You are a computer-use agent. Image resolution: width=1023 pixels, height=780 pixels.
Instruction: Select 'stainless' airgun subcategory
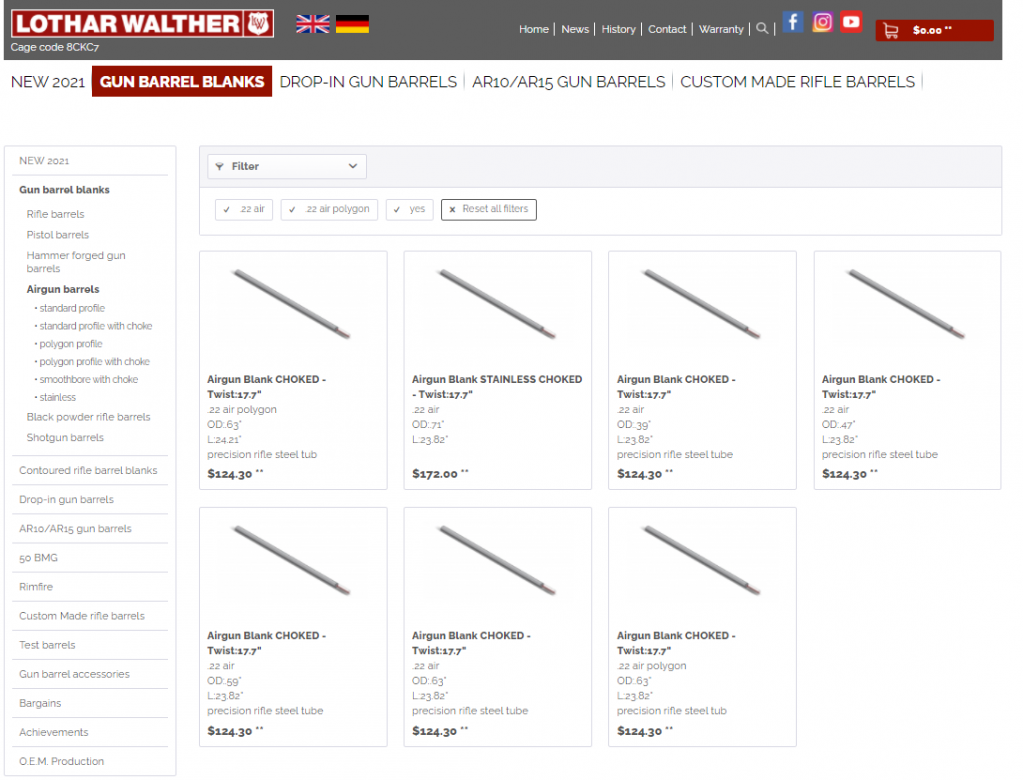click(57, 397)
